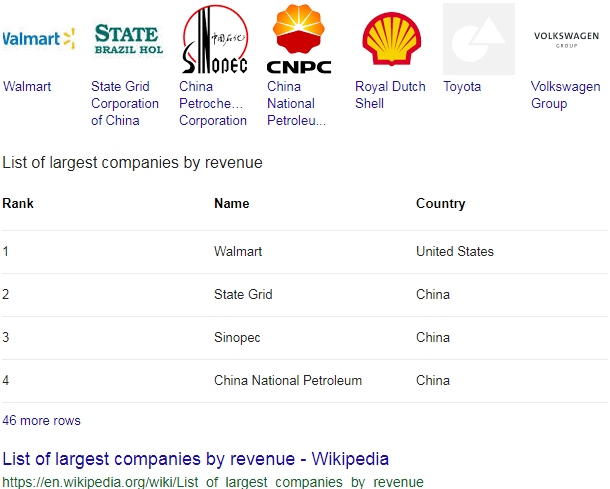This screenshot has width=610, height=489.
Task: Select the Sinopec table cell
Action: coord(237,338)
